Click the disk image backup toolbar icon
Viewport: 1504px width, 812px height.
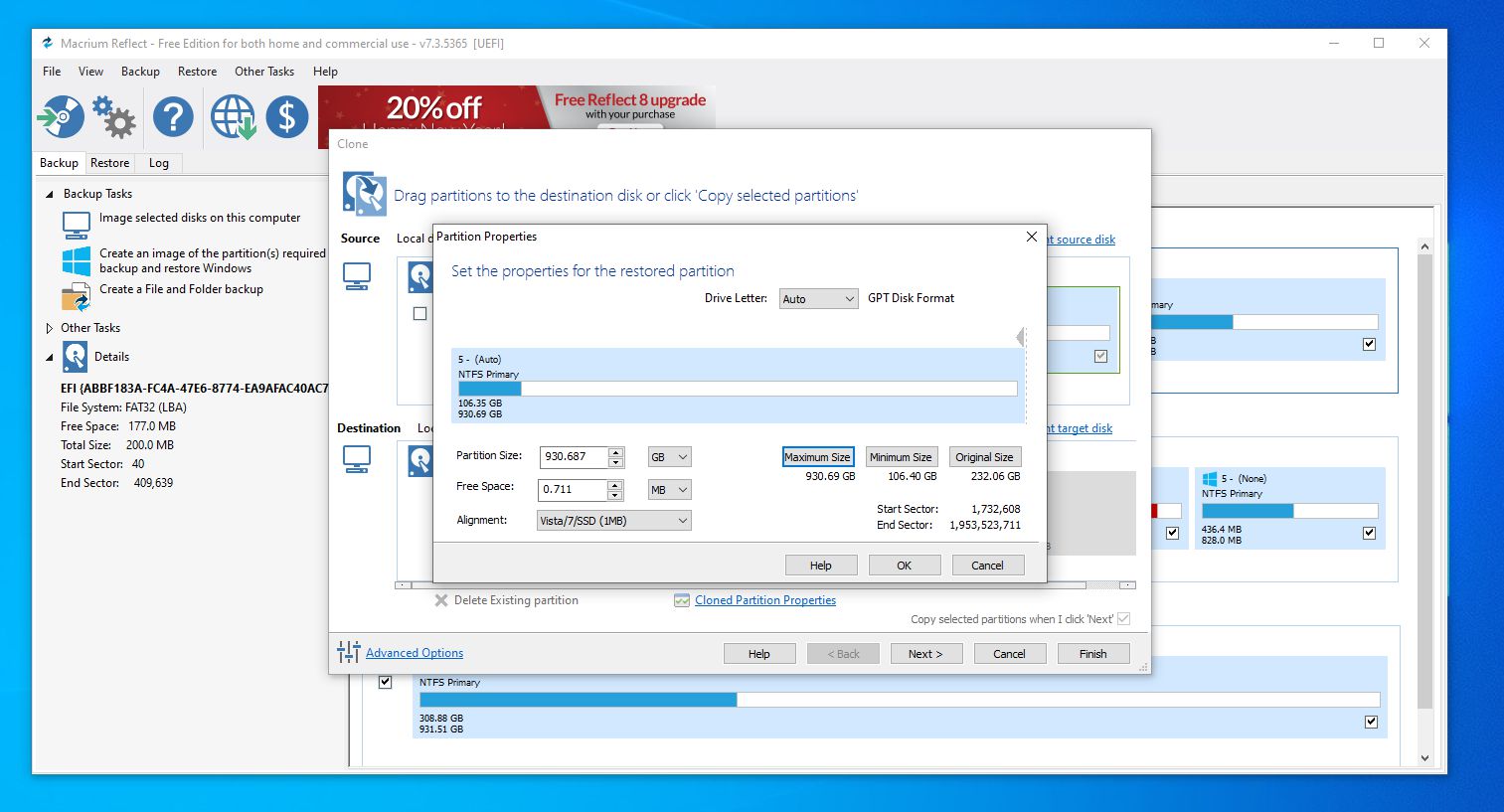point(61,117)
